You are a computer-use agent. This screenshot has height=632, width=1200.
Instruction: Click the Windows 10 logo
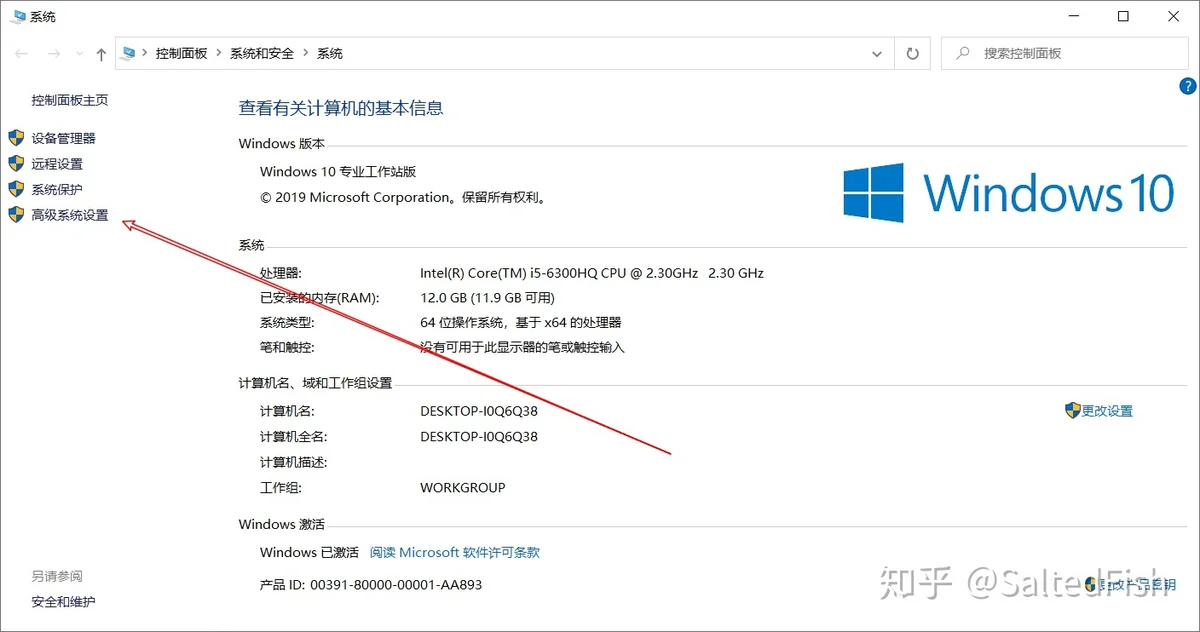click(1008, 192)
